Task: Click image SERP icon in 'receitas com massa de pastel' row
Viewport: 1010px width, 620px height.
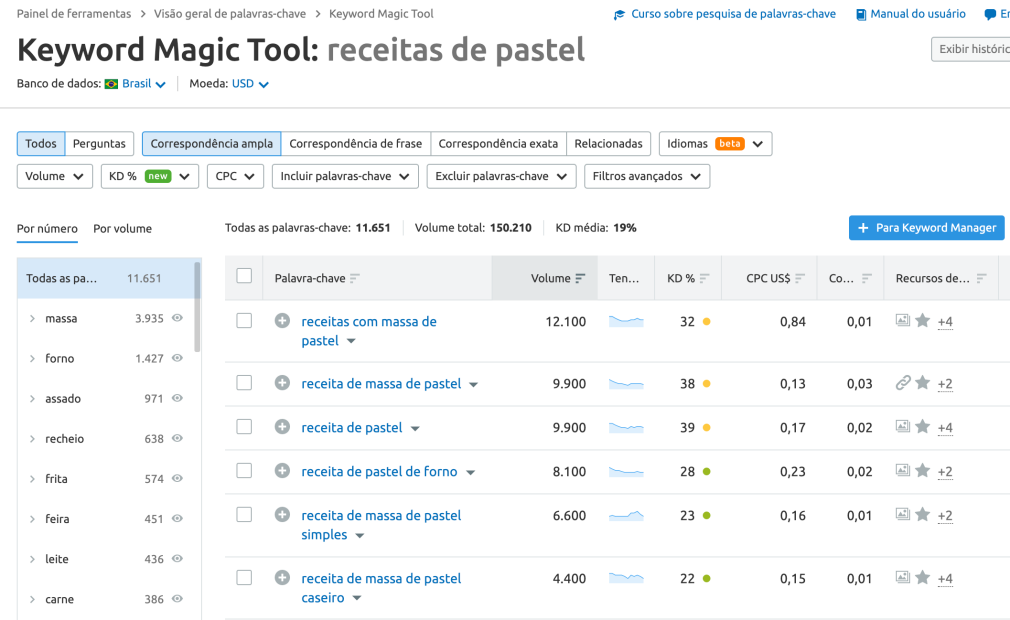Action: (x=903, y=320)
